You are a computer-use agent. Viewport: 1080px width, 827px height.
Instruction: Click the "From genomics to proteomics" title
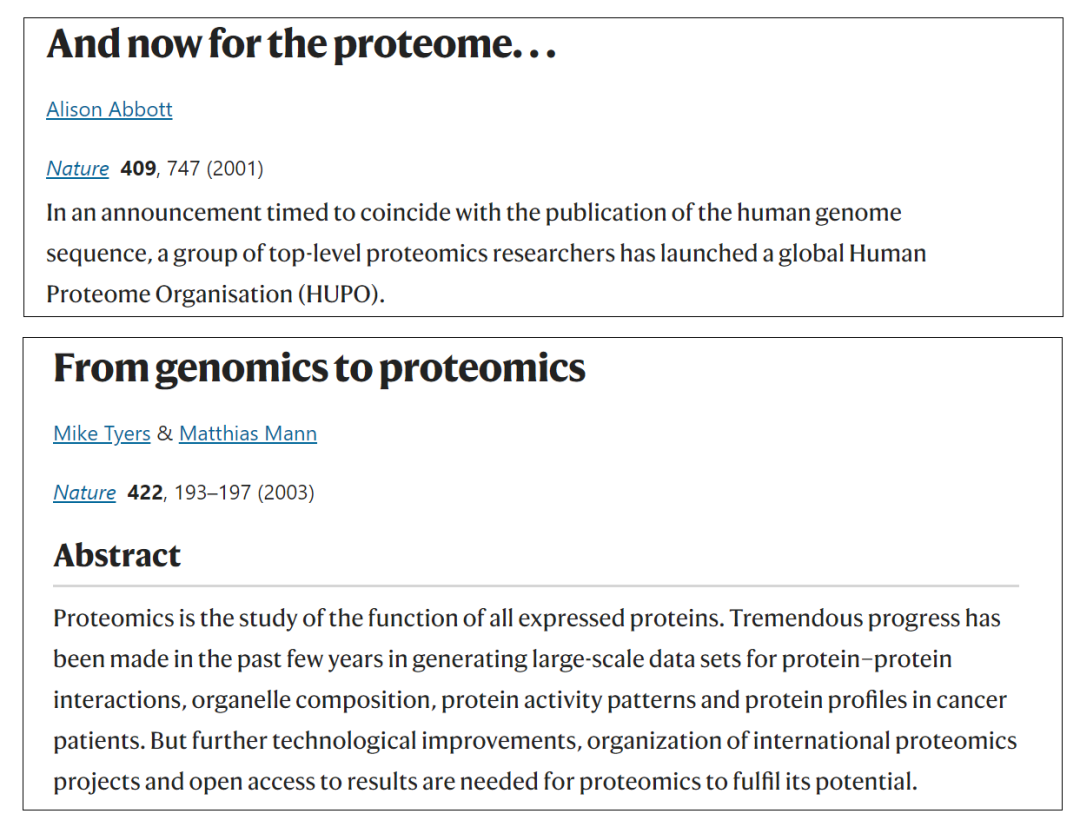coord(319,368)
